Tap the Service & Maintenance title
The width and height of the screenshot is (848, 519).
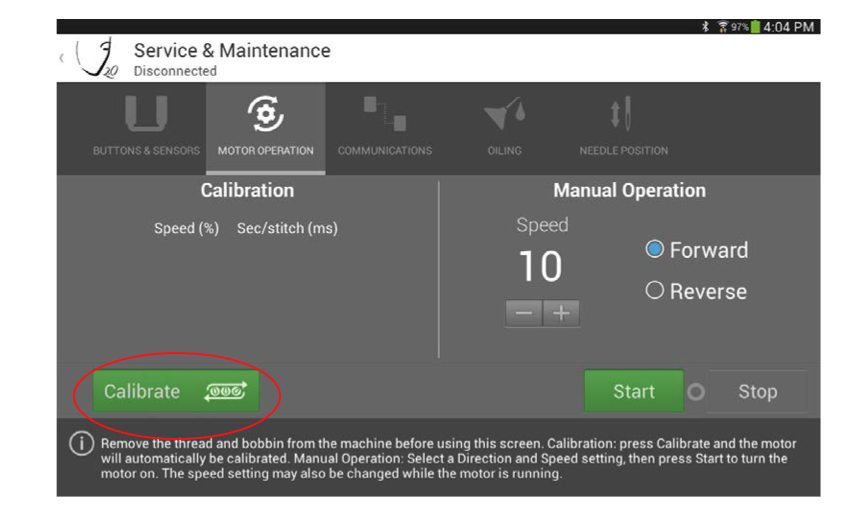click(x=232, y=50)
